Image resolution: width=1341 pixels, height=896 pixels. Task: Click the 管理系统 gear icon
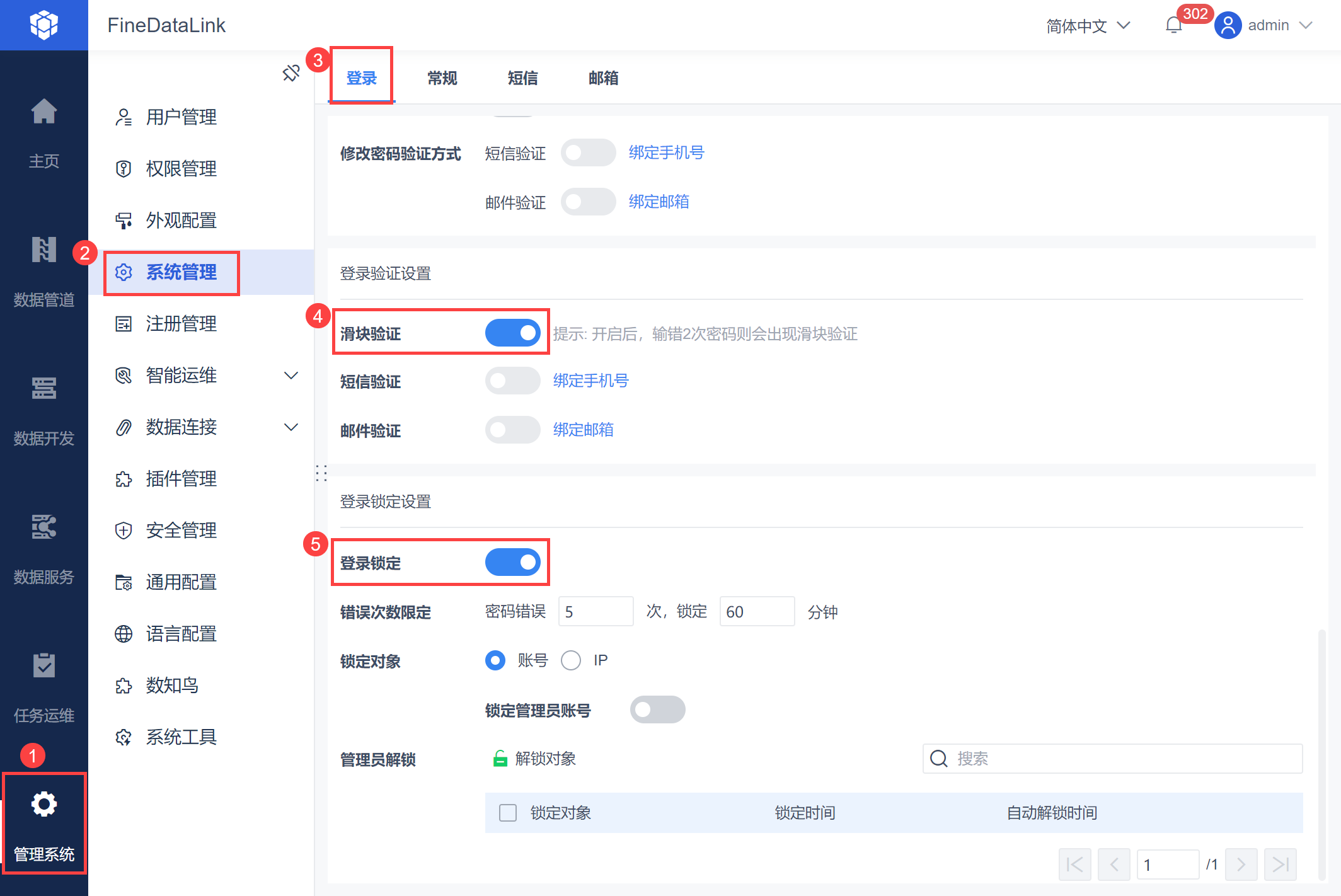tap(44, 805)
